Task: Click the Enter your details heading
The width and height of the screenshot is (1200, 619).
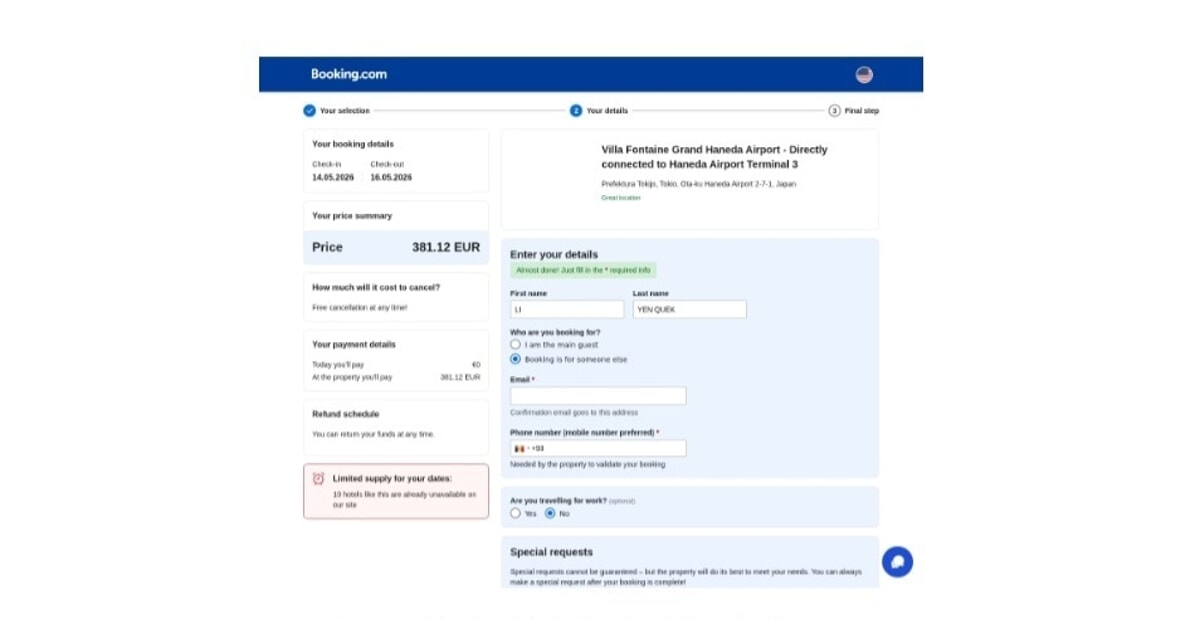Action: click(554, 254)
